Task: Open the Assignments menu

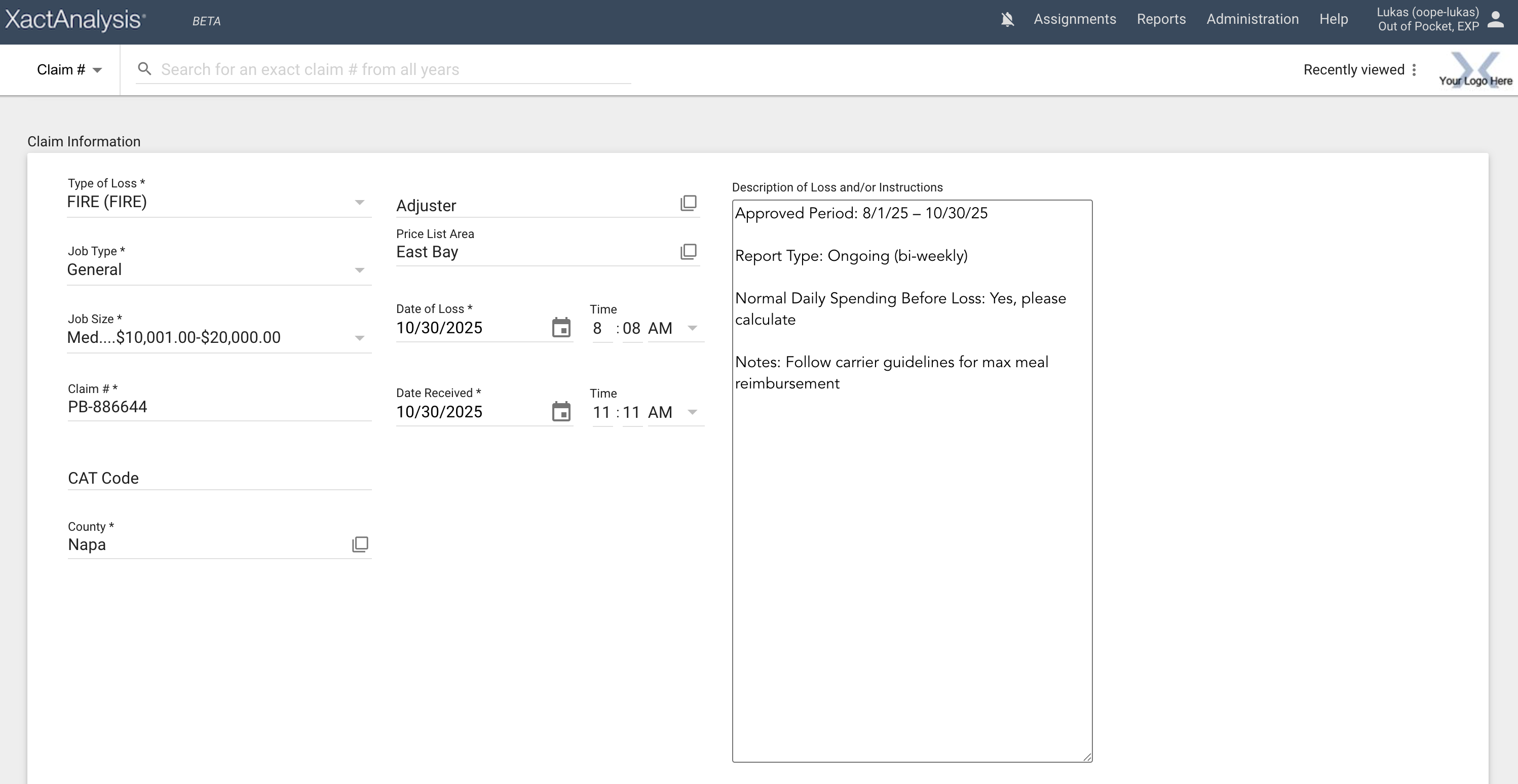Action: (1074, 19)
